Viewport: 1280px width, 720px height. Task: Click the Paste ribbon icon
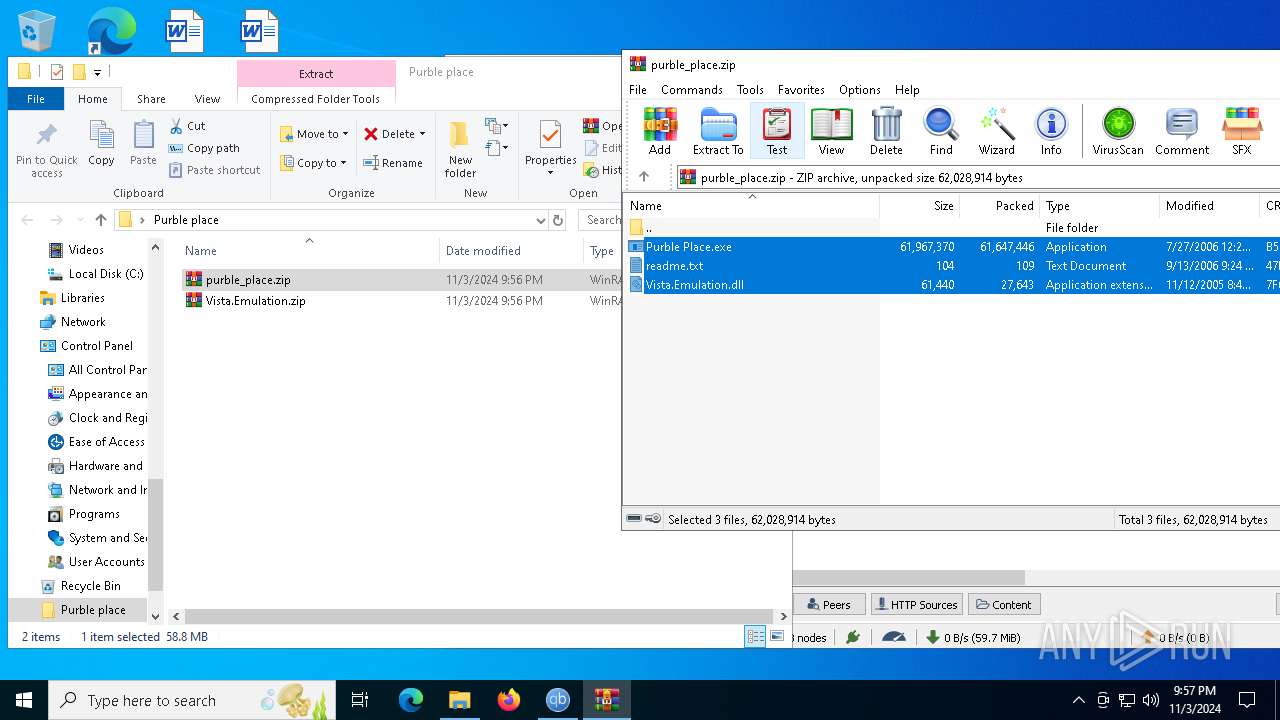point(143,143)
